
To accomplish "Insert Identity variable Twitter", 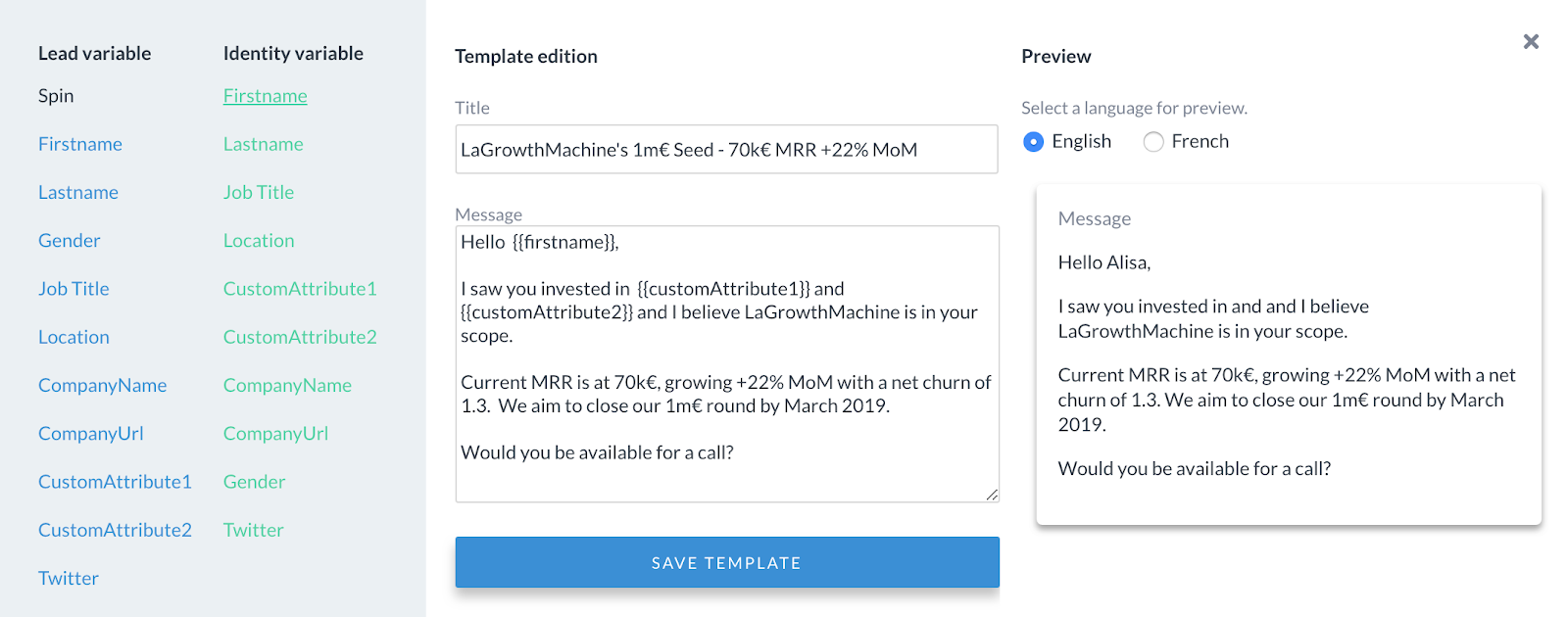I will pyautogui.click(x=253, y=530).
